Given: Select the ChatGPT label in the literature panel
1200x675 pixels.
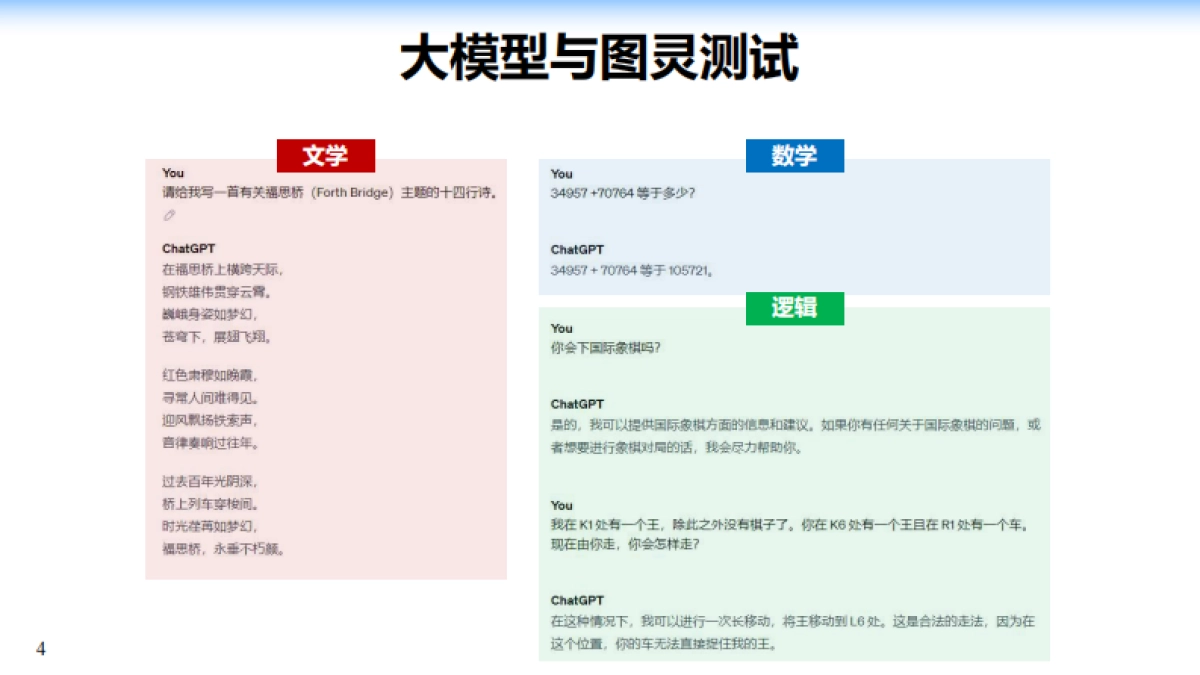Looking at the screenshot, I should [186, 248].
